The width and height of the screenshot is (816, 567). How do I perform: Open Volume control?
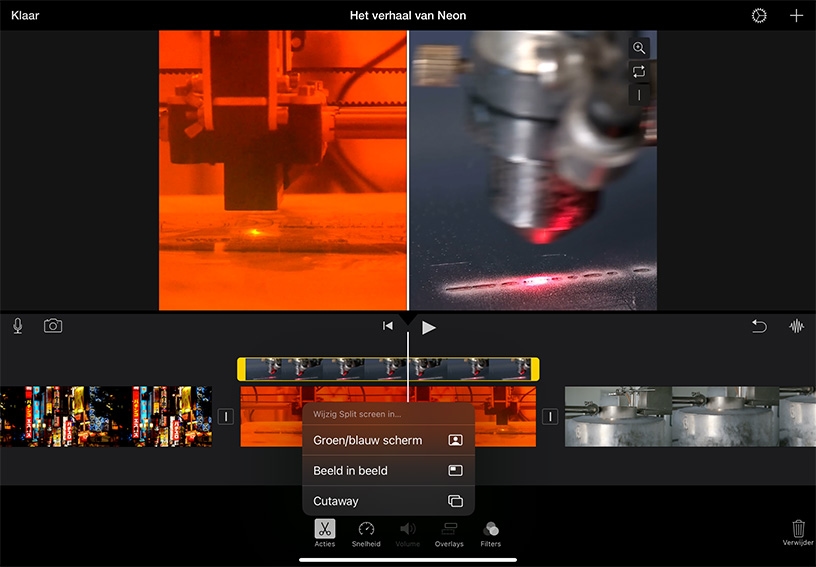407,533
